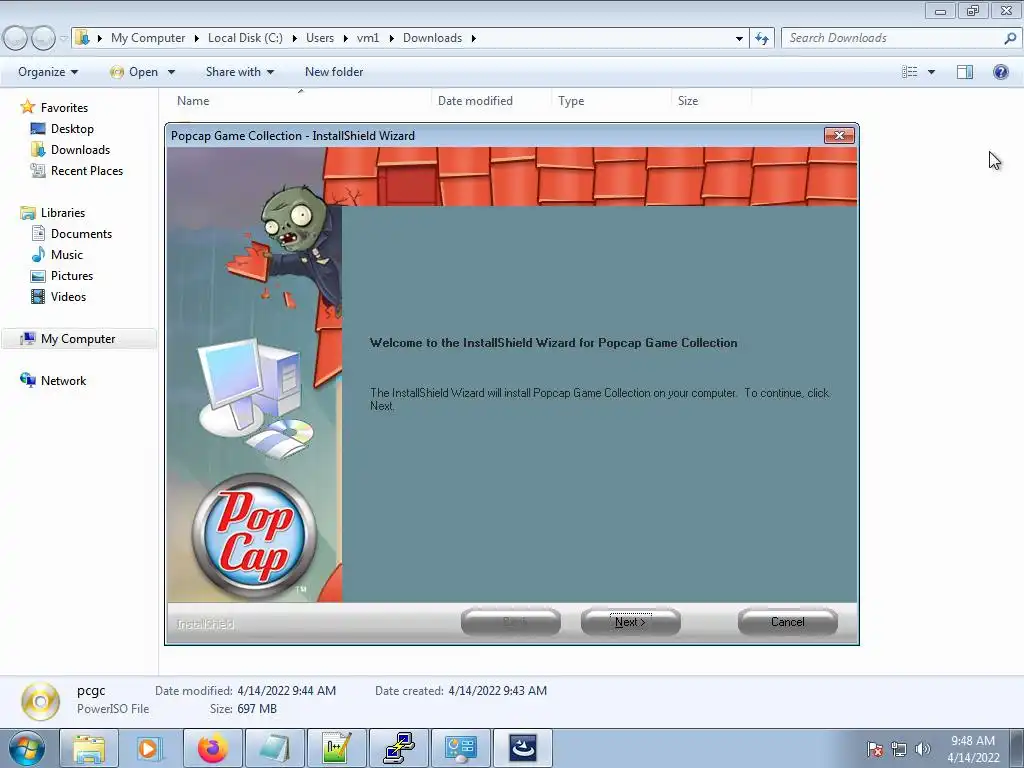Open the Action Center flag in tray
Image resolution: width=1024 pixels, height=768 pixels.
(875, 749)
